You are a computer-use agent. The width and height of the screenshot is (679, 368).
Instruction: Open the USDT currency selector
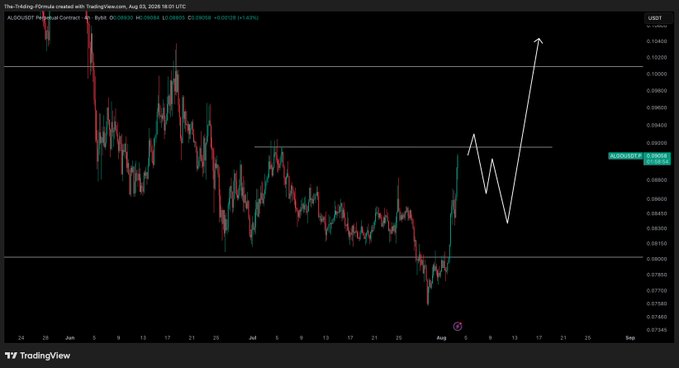tap(658, 18)
